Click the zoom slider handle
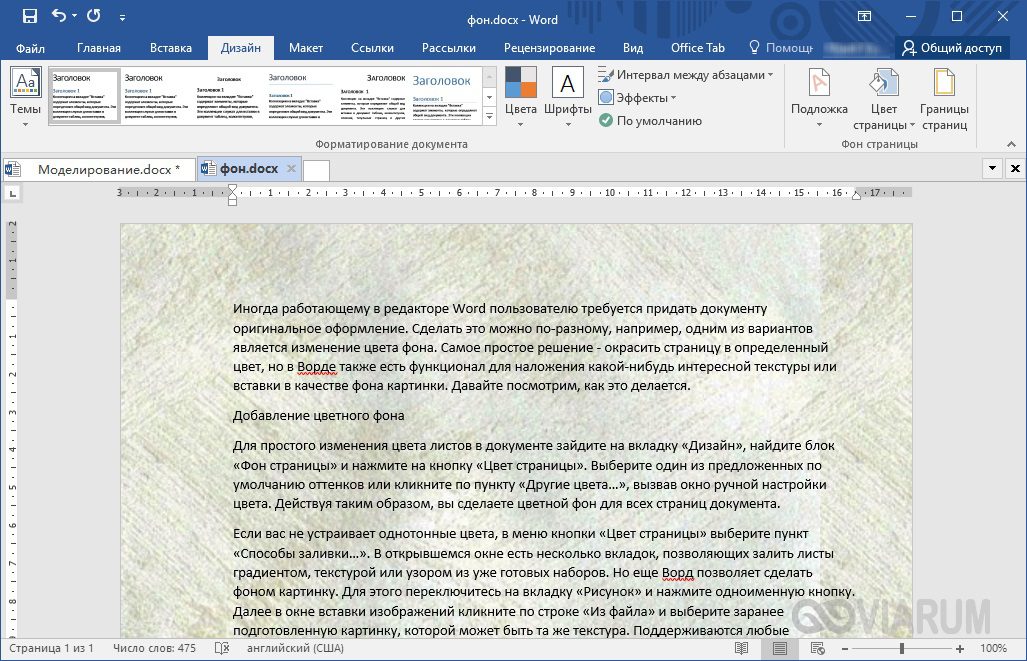This screenshot has width=1027, height=661. tap(902, 649)
